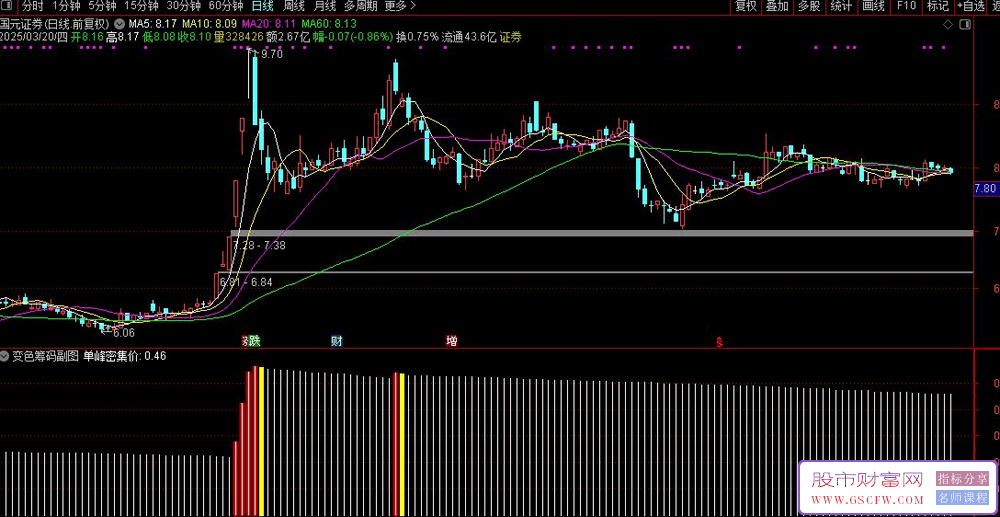Open the 复权 adjustment menu

(x=746, y=6)
